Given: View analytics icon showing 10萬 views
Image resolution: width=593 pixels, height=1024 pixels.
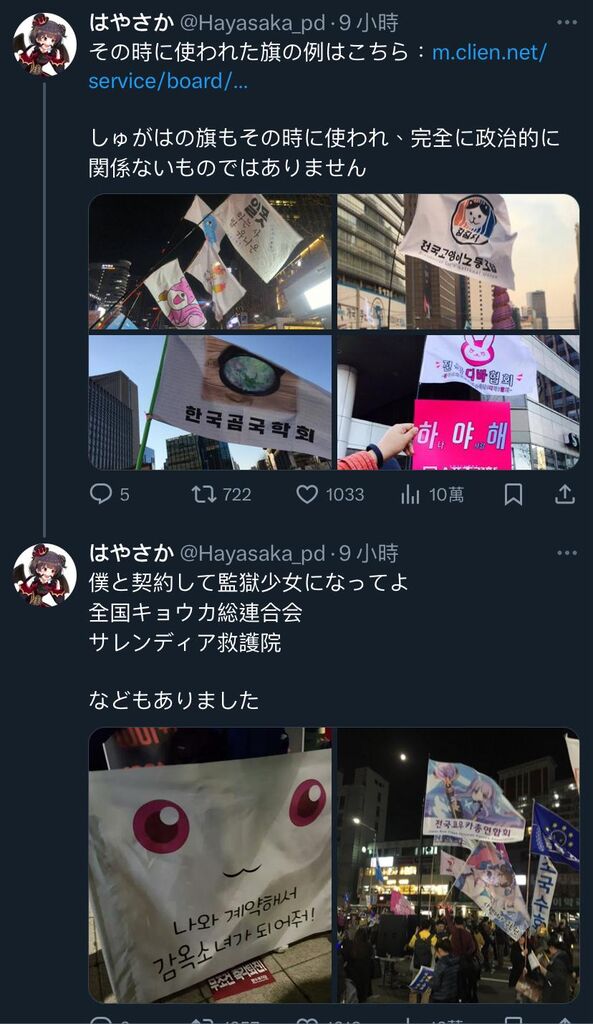Looking at the screenshot, I should [410, 494].
